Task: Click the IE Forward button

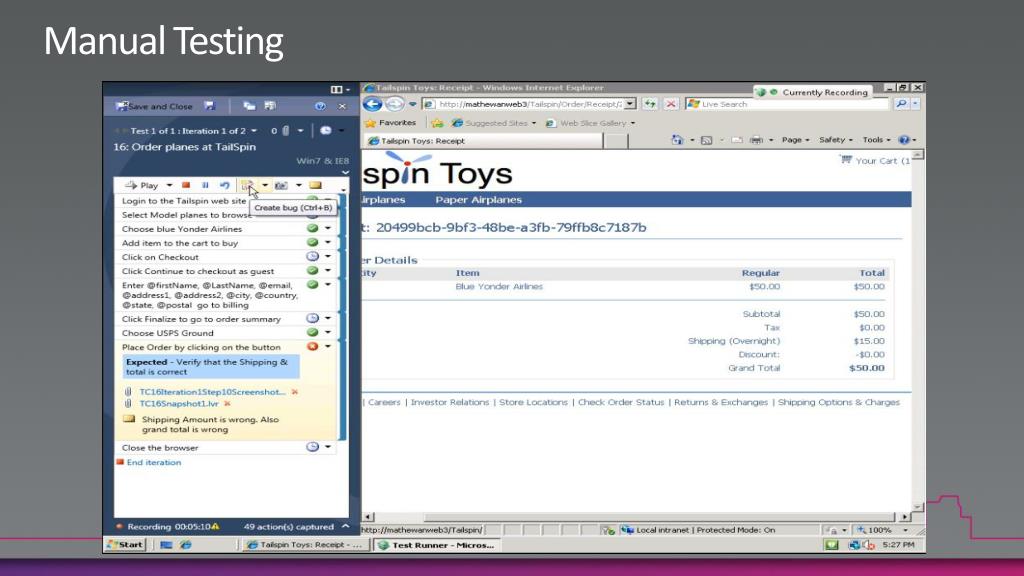Action: [394, 104]
